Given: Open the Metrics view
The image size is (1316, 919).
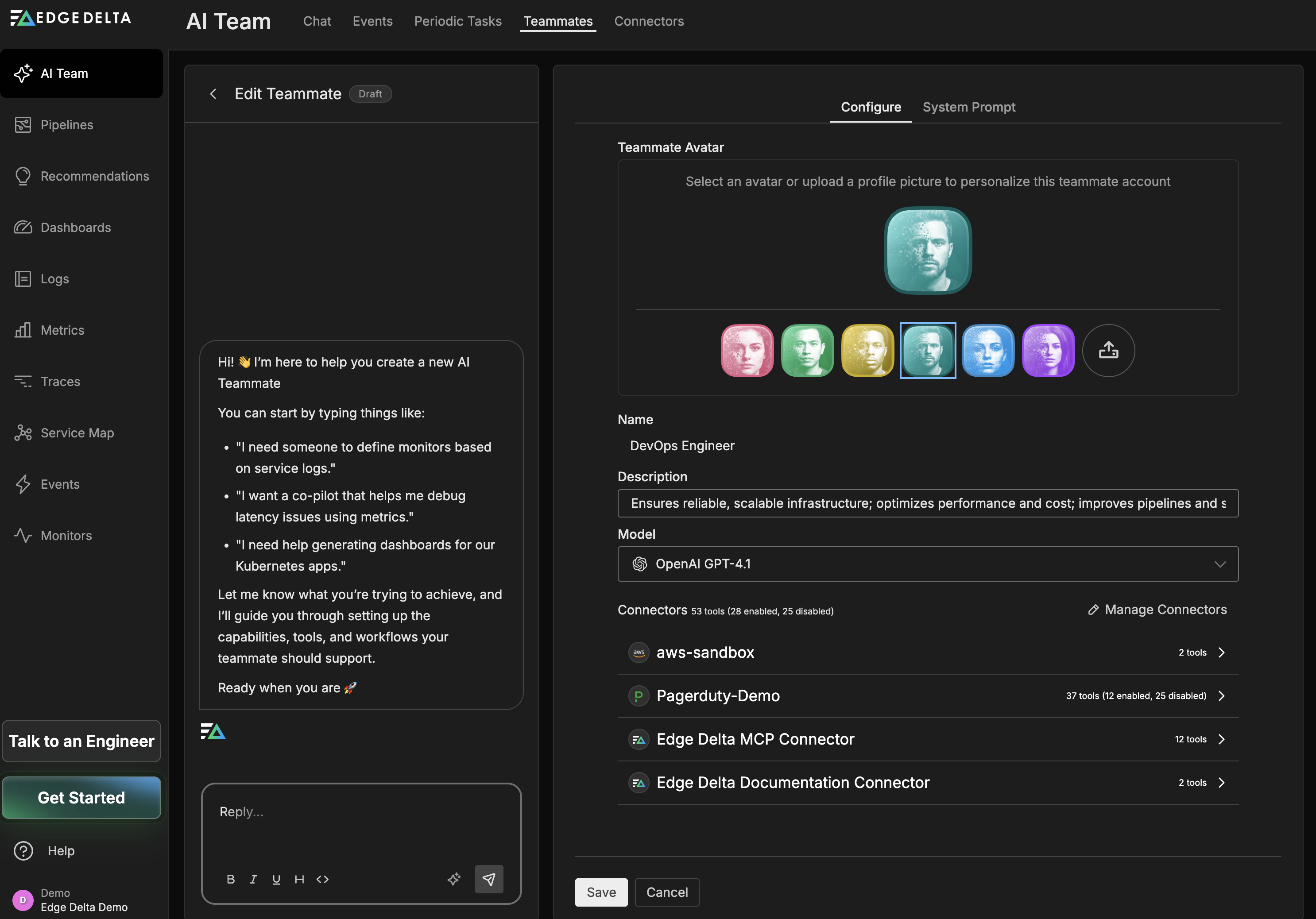Looking at the screenshot, I should click(x=62, y=330).
